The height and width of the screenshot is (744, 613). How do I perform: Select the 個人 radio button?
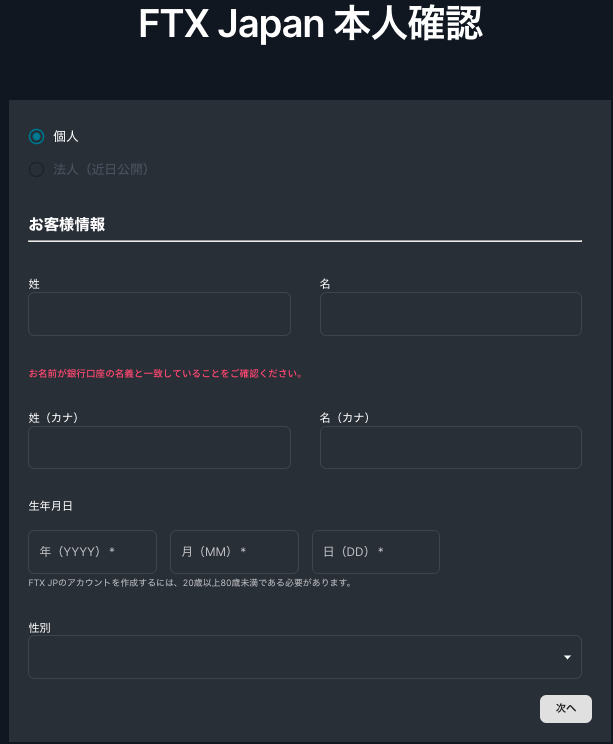coord(37,136)
